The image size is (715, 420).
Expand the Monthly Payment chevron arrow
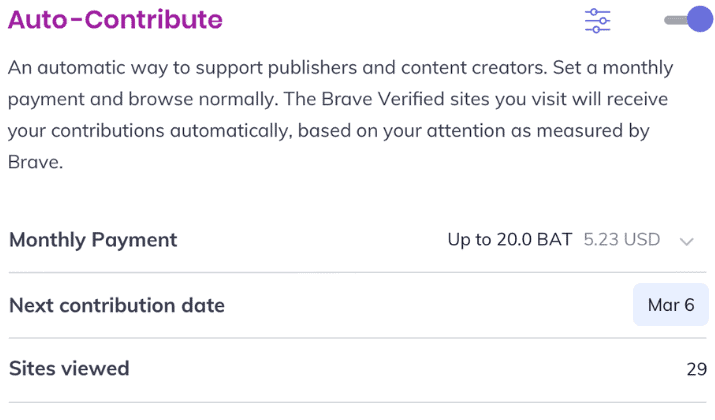(x=687, y=241)
